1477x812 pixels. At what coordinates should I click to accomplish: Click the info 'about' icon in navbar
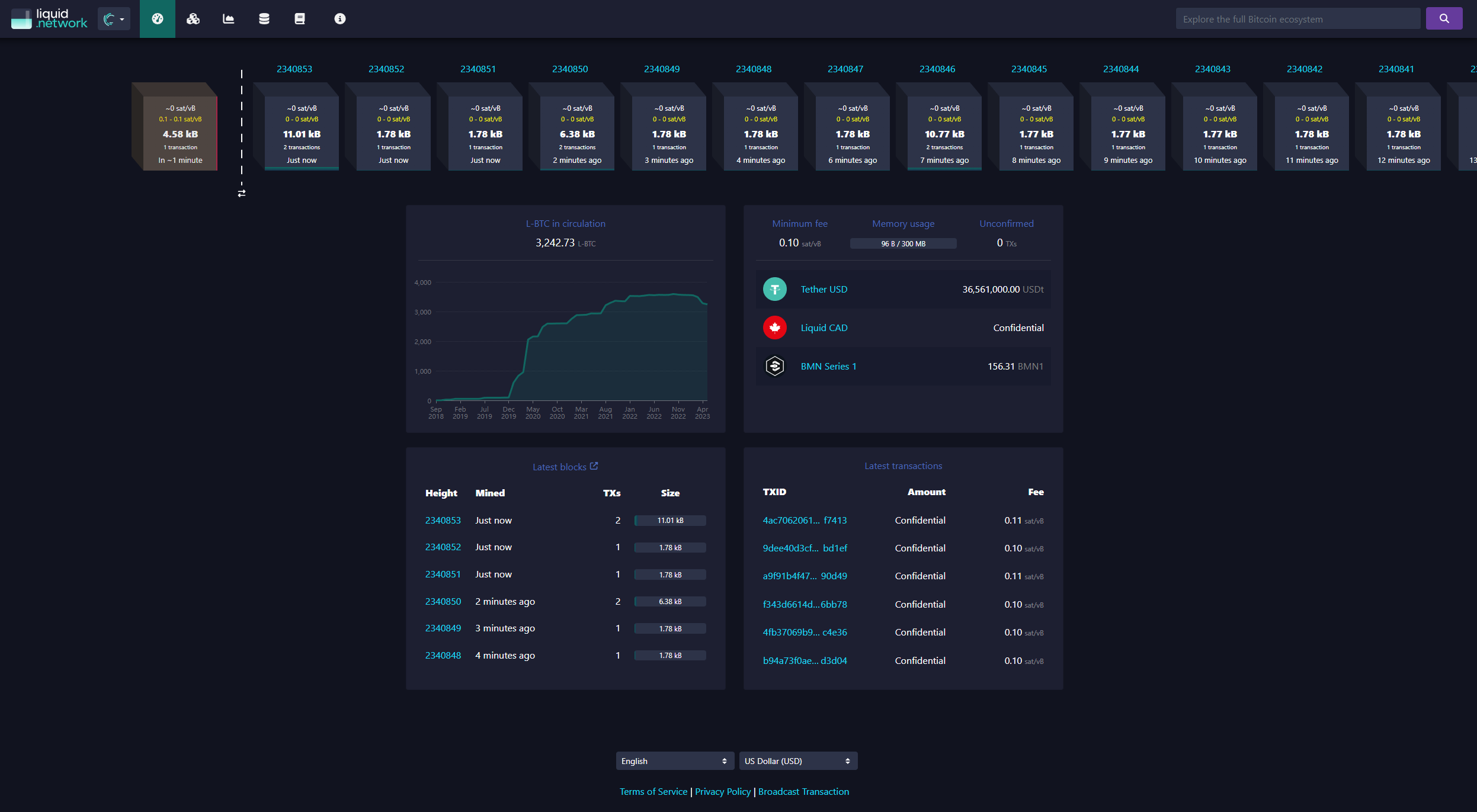pyautogui.click(x=339, y=18)
